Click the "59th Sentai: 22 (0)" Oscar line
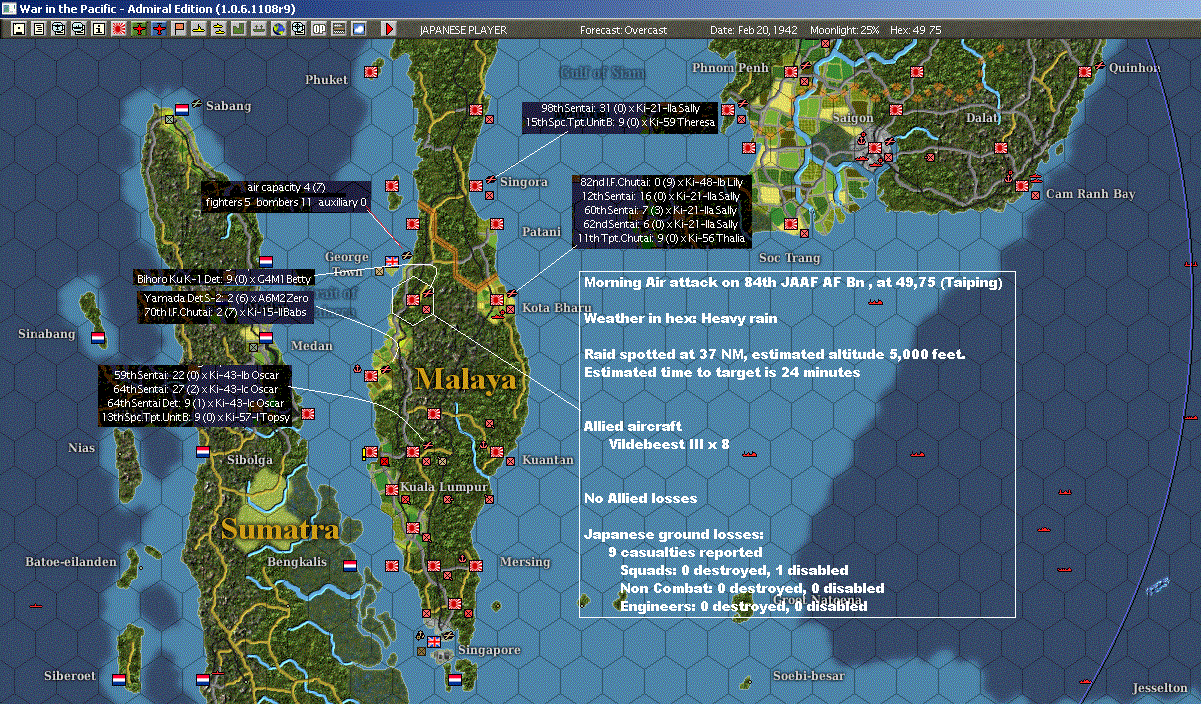 pos(196,375)
